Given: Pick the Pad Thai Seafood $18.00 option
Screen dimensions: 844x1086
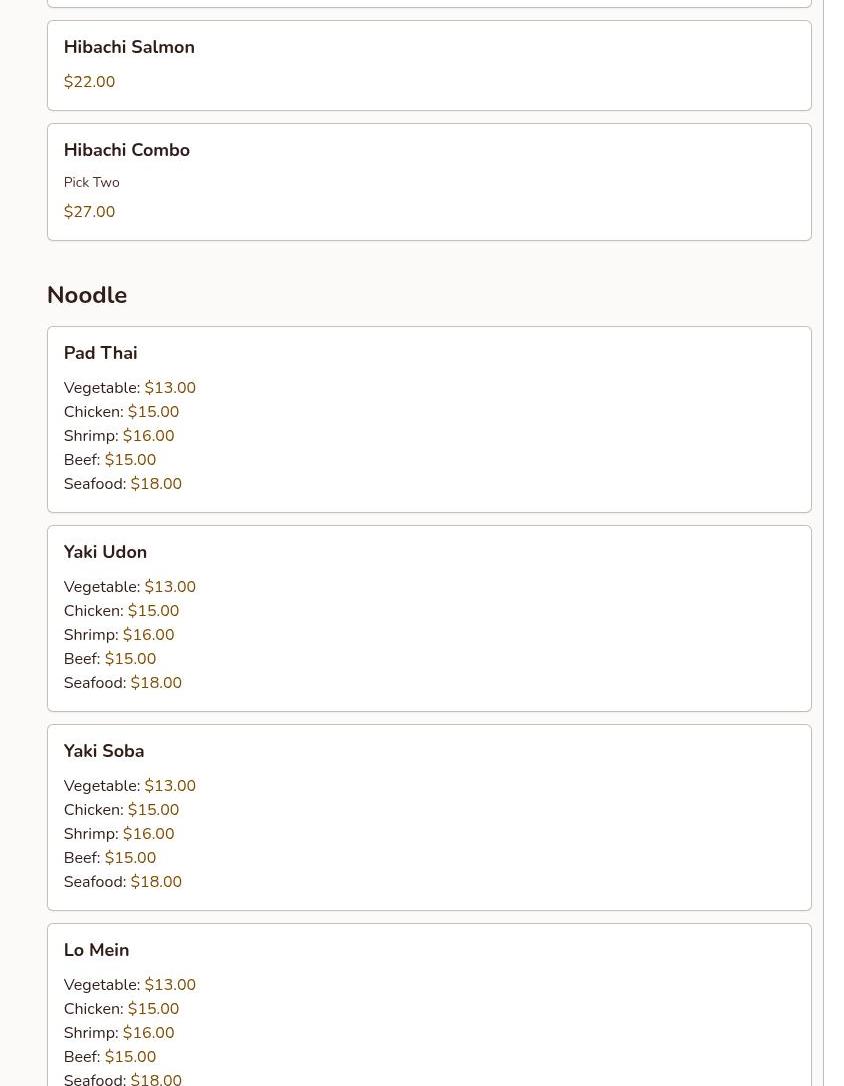Looking at the screenshot, I should (122, 484).
